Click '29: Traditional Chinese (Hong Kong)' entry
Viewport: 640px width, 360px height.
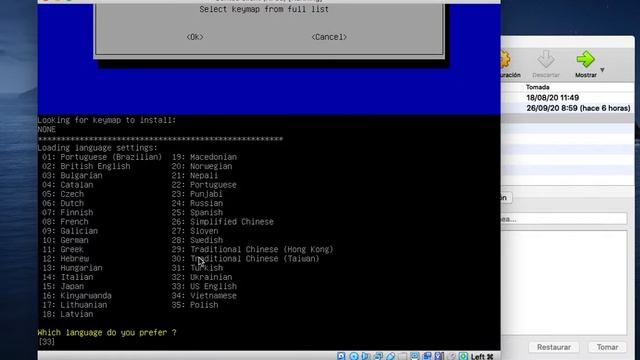[x=252, y=249]
